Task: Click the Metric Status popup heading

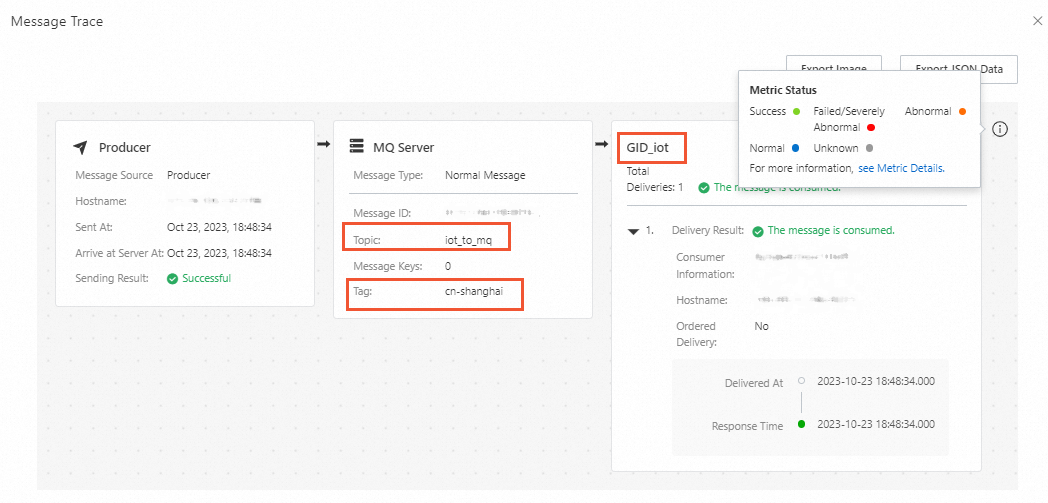Action: coord(783,90)
